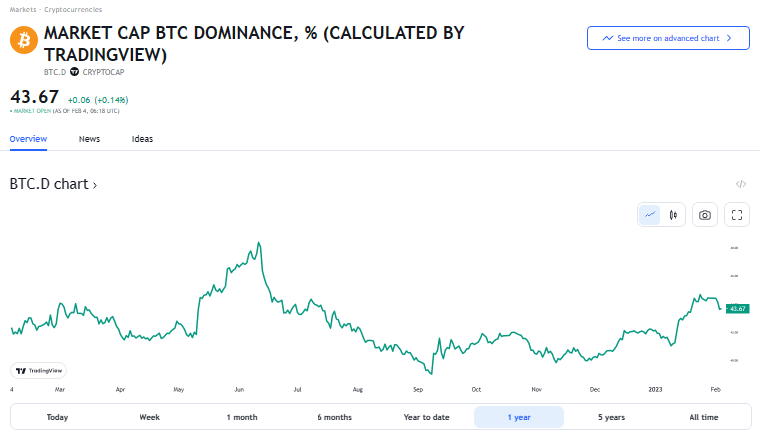Click the BTC.D ticker symbol text
This screenshot has height=437, width=760.
click(55, 72)
